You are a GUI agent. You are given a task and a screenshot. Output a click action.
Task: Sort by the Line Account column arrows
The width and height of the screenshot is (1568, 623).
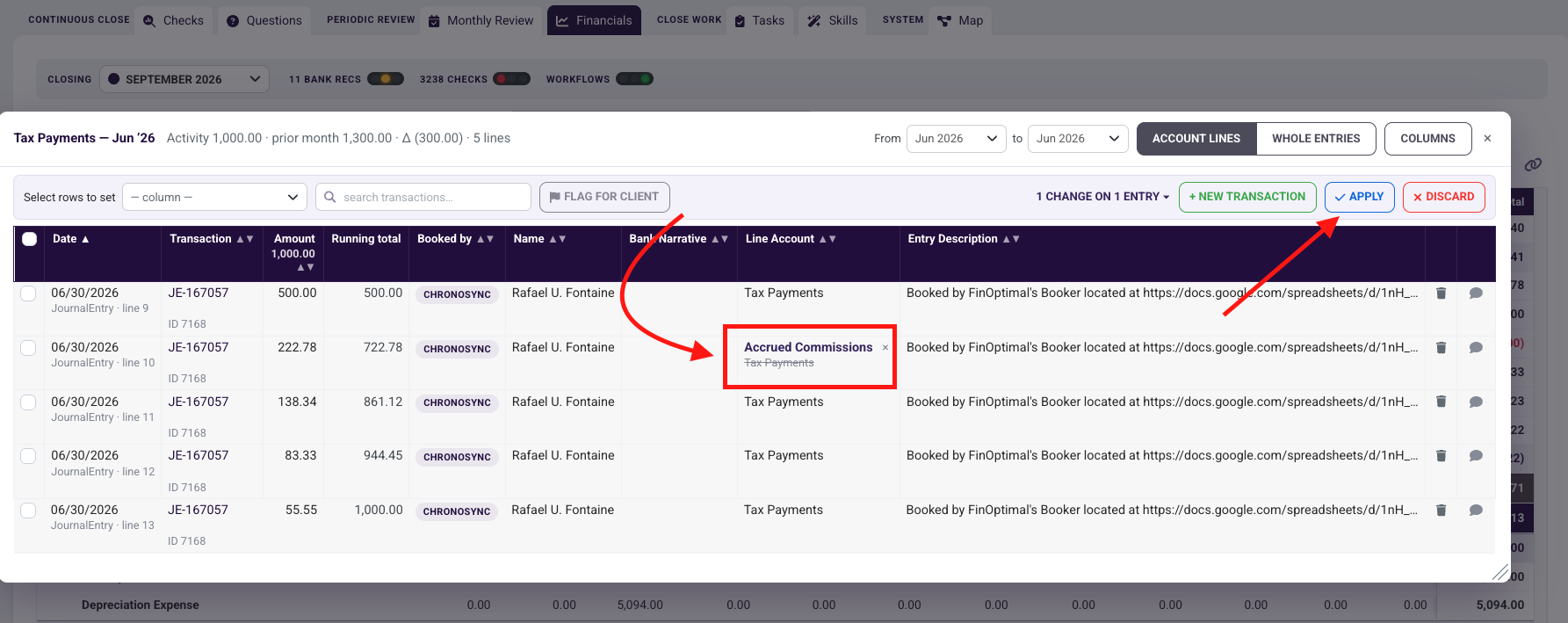coord(827,239)
